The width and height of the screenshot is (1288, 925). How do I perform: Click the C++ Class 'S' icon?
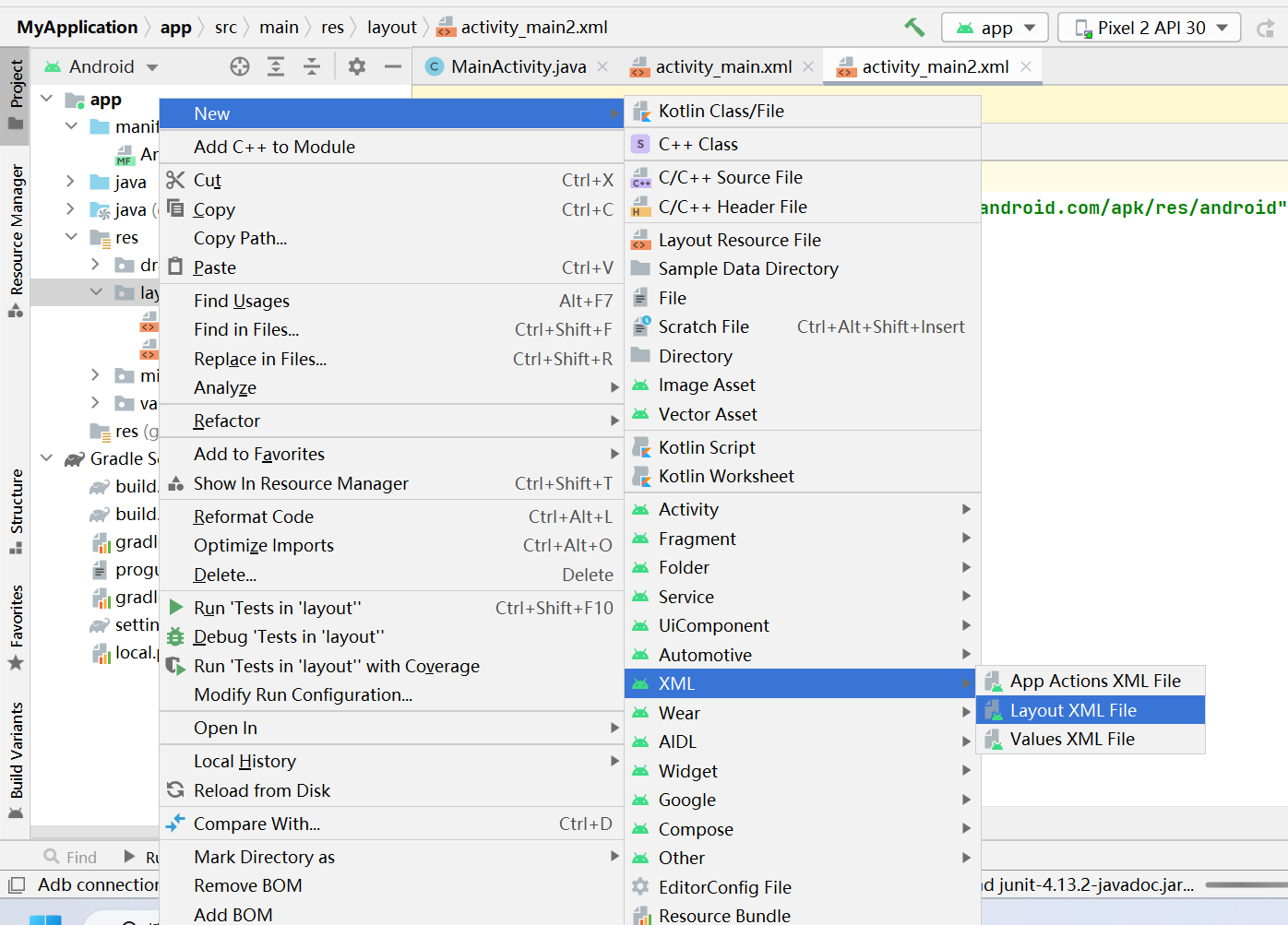[x=640, y=144]
